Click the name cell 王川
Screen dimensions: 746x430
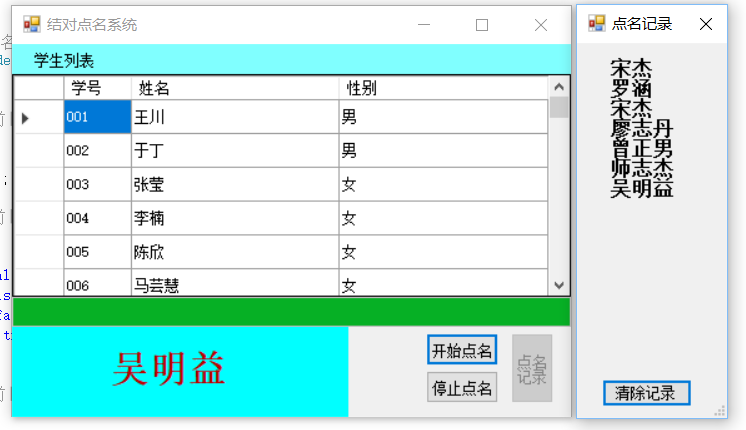(x=235, y=117)
